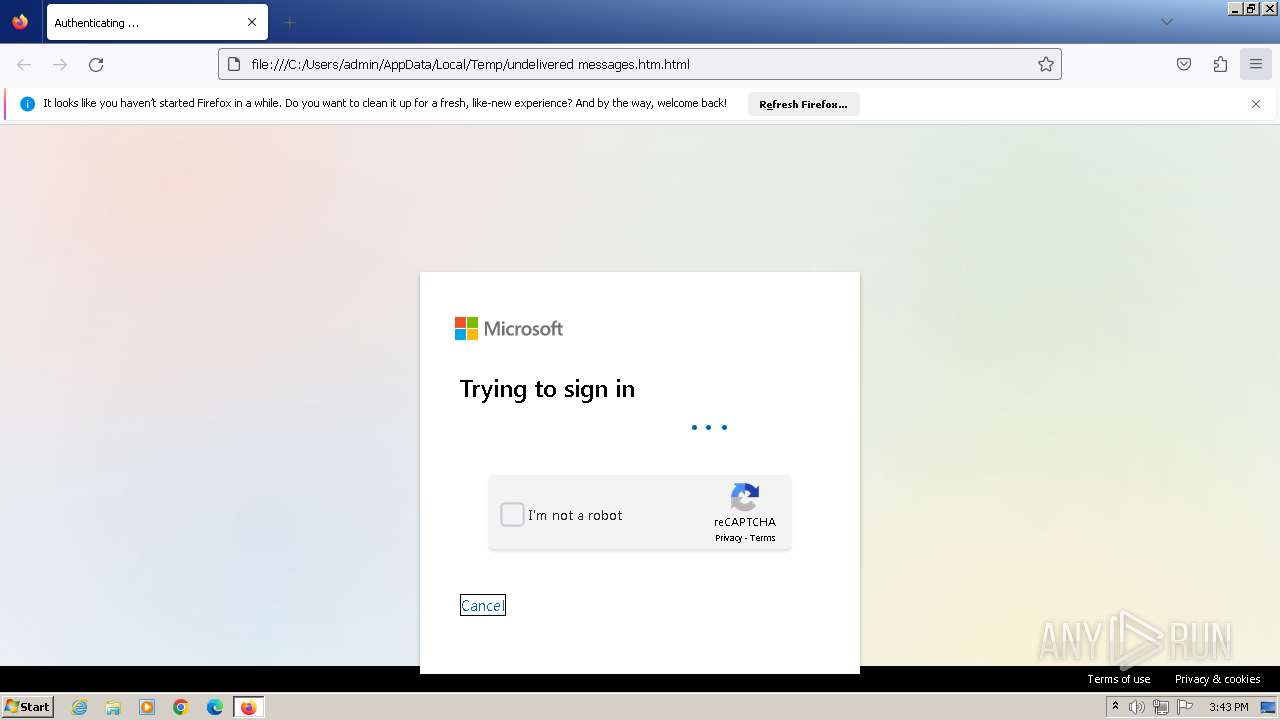Go back one page
1280x720 pixels.
coord(24,64)
